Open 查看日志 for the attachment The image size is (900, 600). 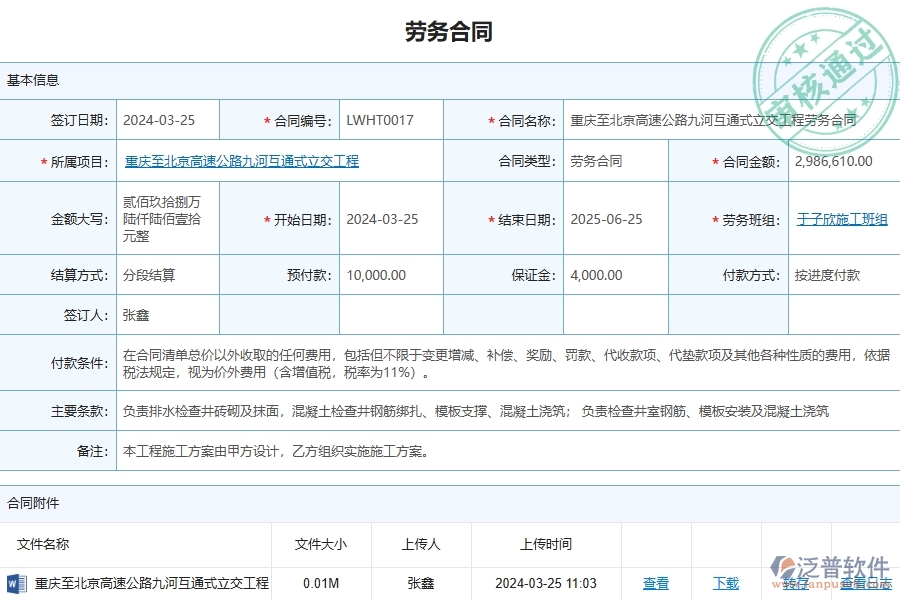[x=866, y=584]
